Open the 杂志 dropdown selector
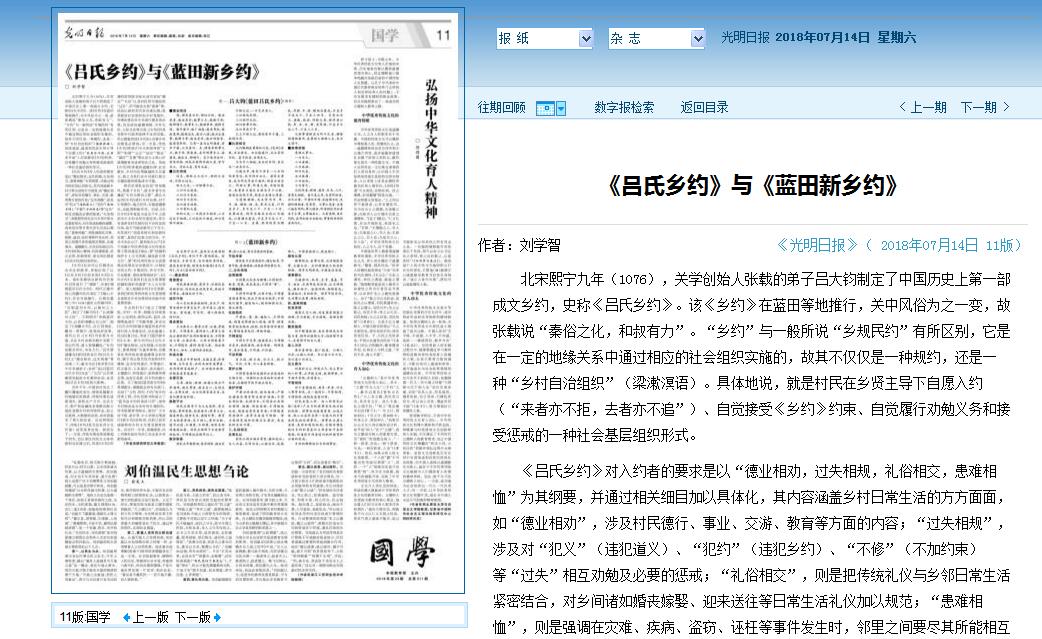1042x639 pixels. pos(656,39)
